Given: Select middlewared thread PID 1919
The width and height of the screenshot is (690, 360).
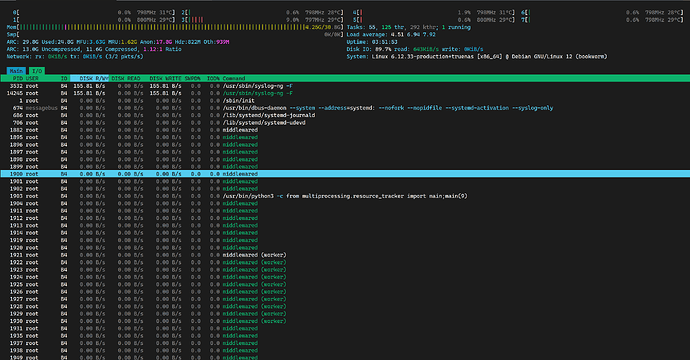Looking at the screenshot, I should tap(345, 240).
